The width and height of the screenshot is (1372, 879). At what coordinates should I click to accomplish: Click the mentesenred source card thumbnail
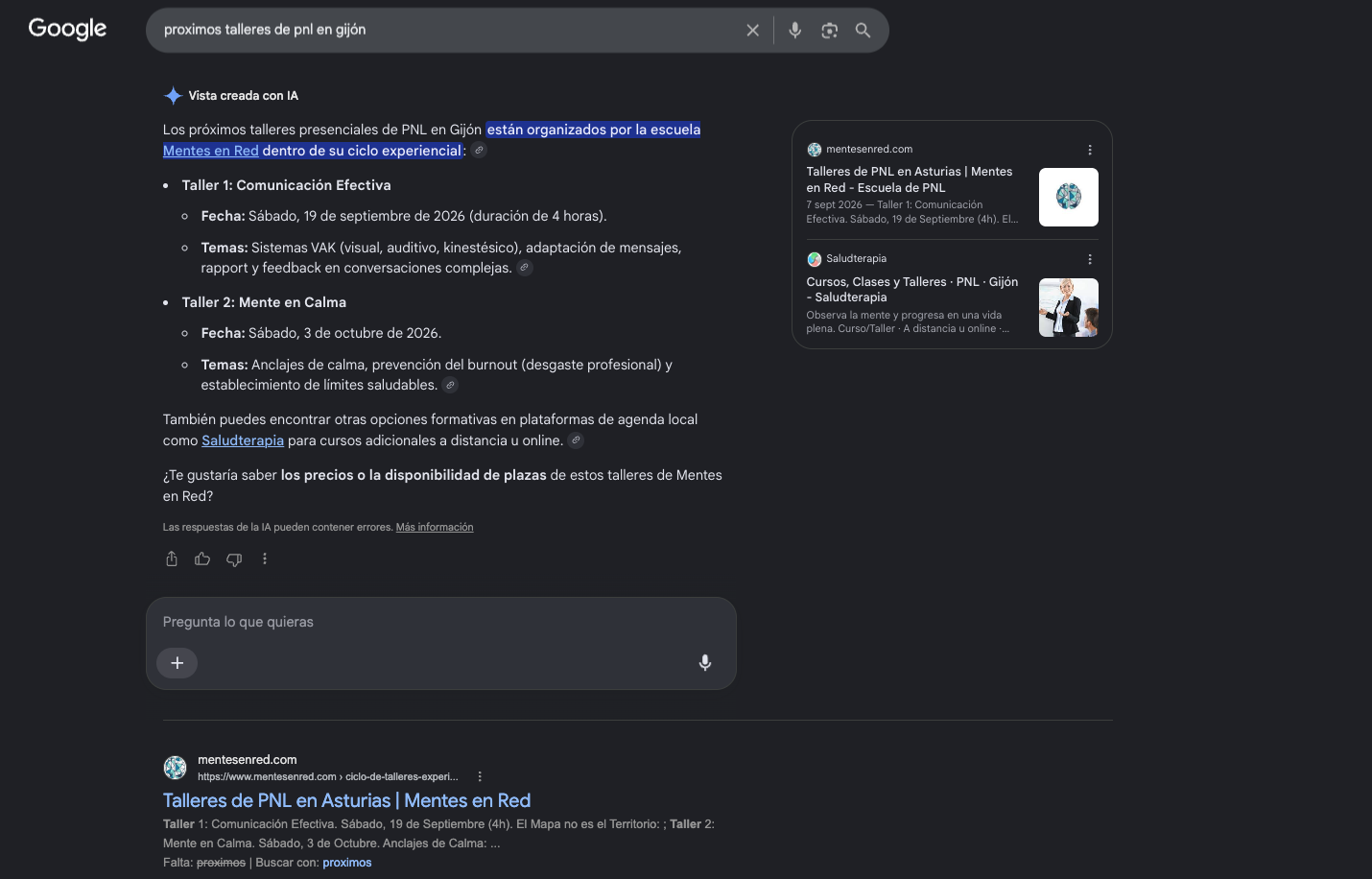(1069, 197)
